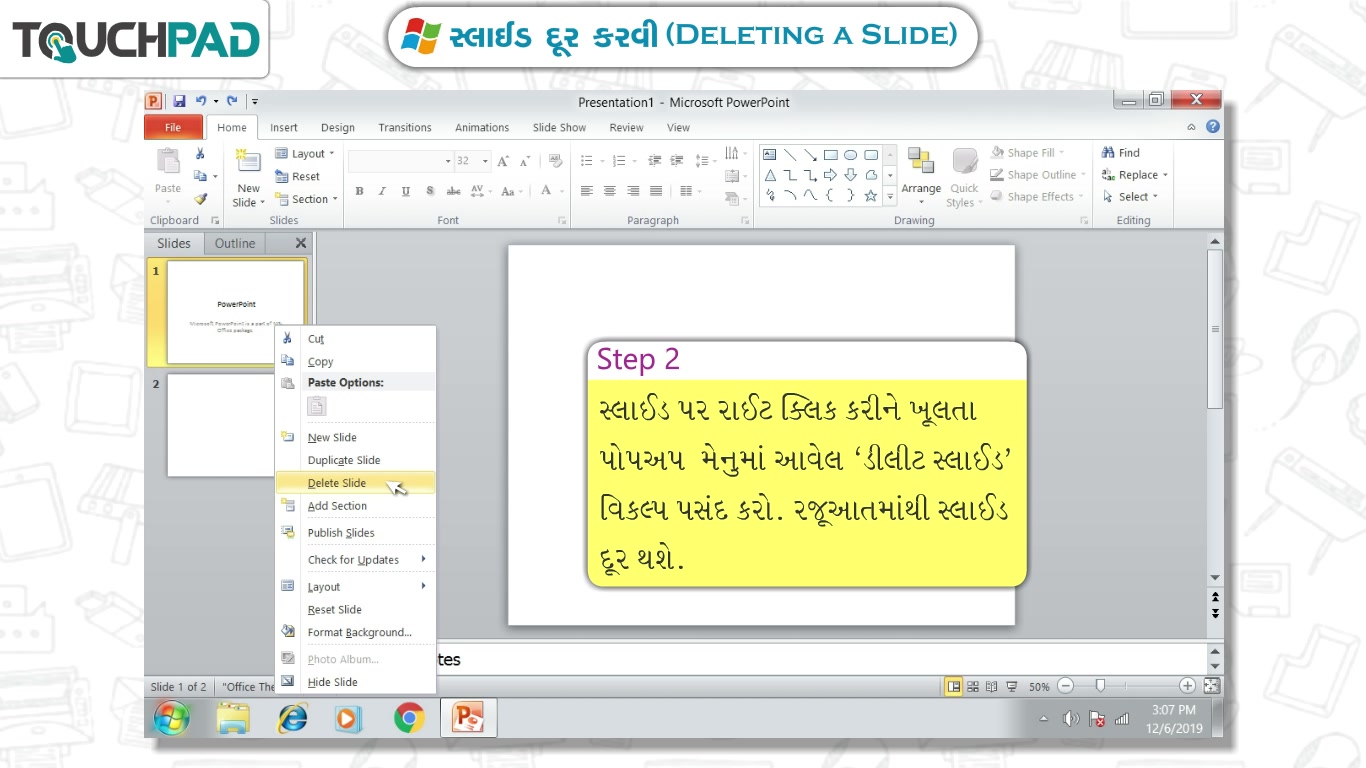Click Increase Font Size icon
The width and height of the screenshot is (1366, 768).
(x=502, y=160)
